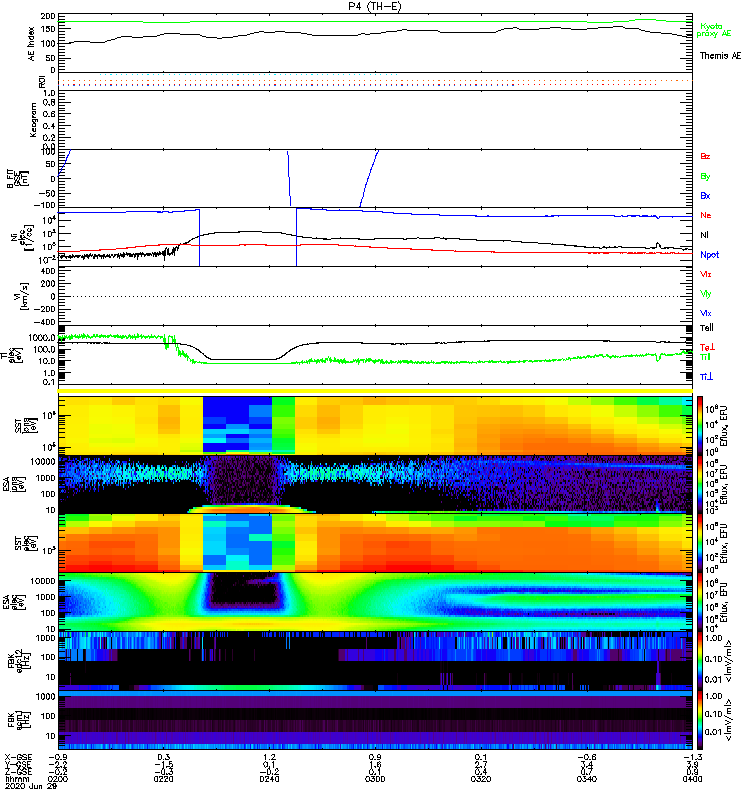Click the "0340" time tick label
750x800 pixels.
(x=587, y=779)
